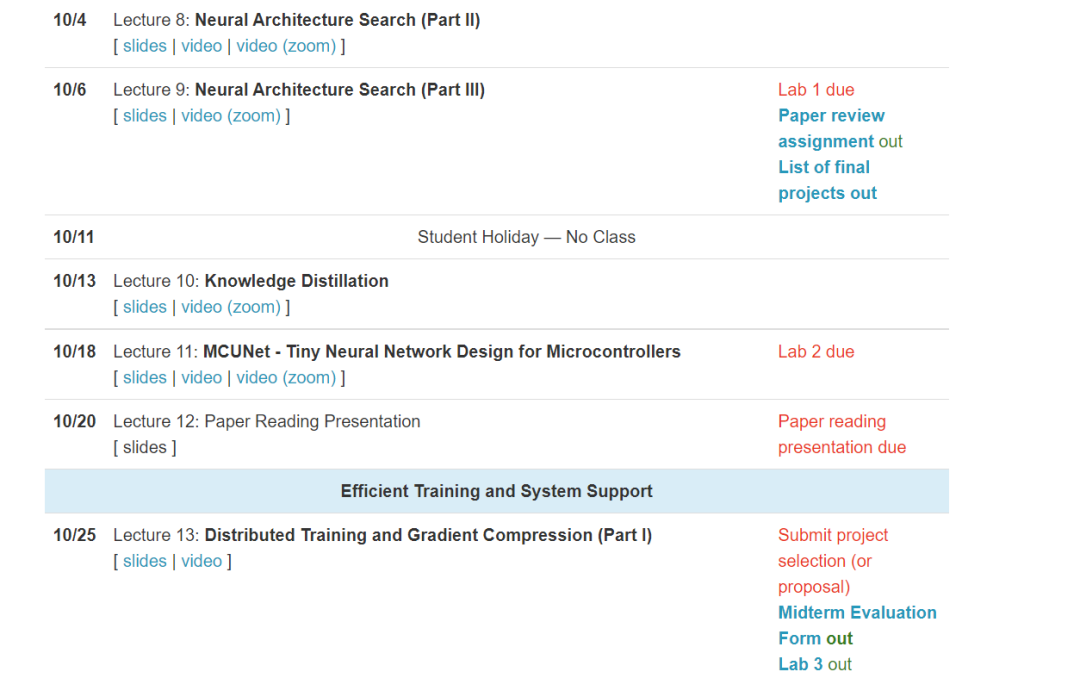This screenshot has height=678, width=1080.
Task: Open video link for Lecture 8
Action: click(x=201, y=46)
